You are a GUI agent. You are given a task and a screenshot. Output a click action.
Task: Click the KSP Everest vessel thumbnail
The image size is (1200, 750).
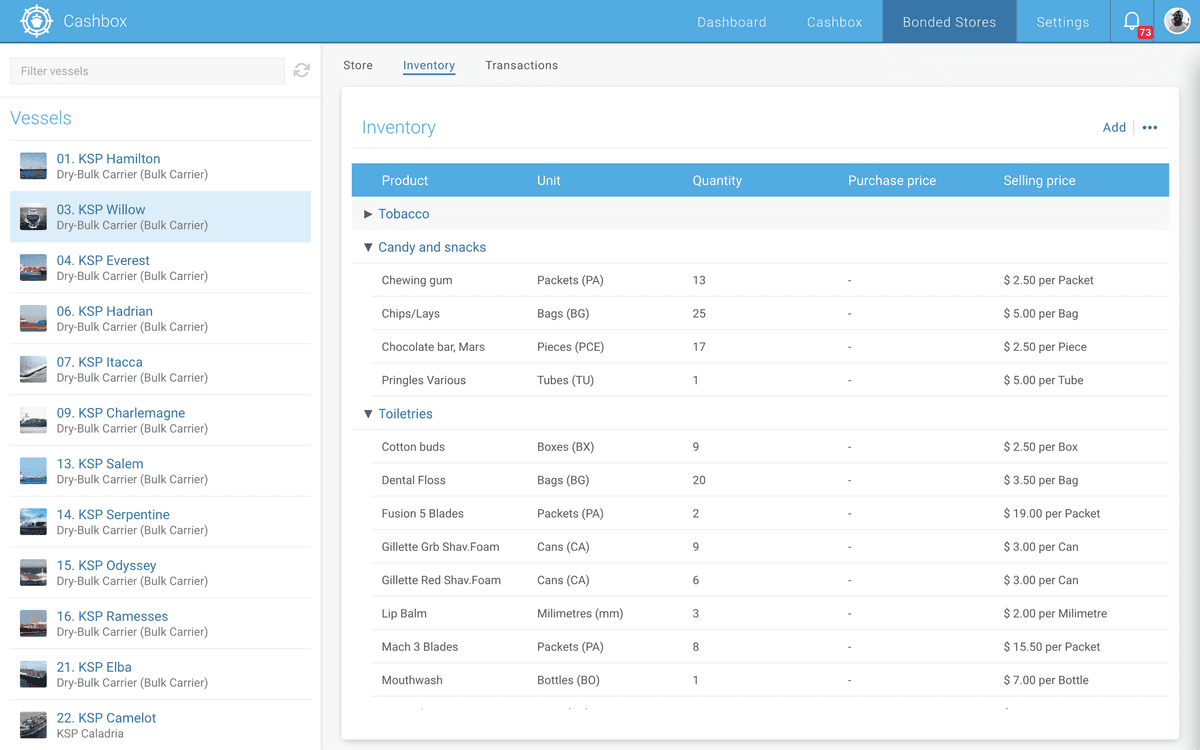[x=33, y=268]
